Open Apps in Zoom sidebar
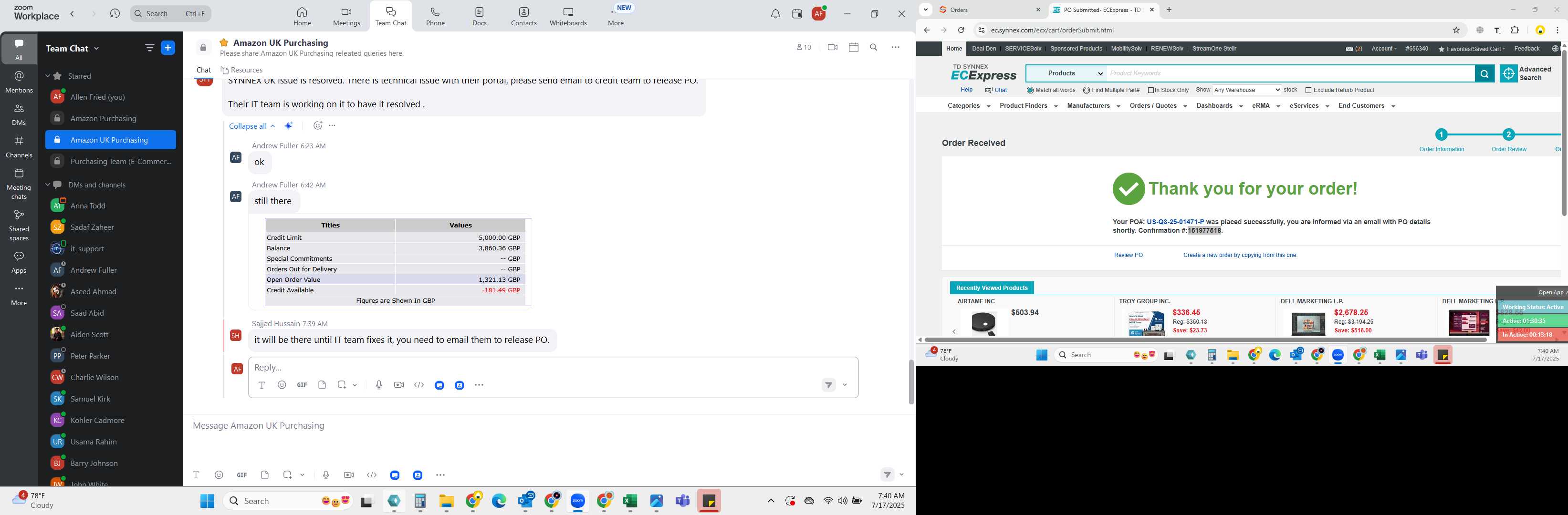The width and height of the screenshot is (1568, 515). tap(19, 262)
